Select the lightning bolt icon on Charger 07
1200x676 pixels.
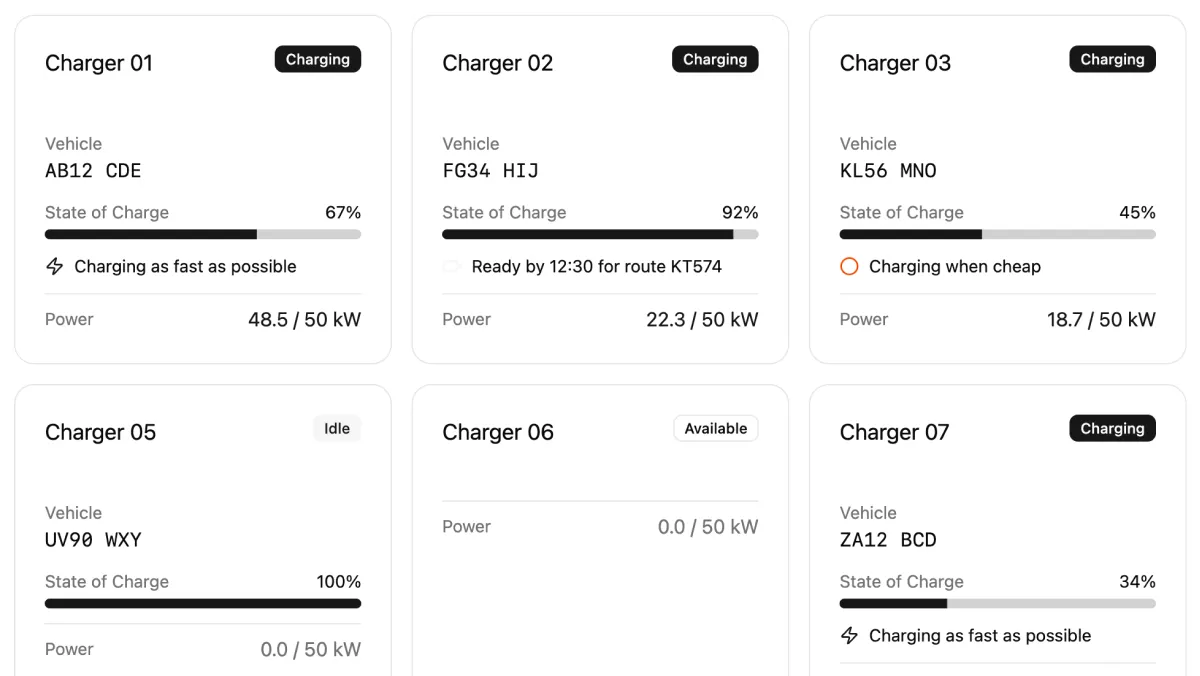[x=851, y=635]
